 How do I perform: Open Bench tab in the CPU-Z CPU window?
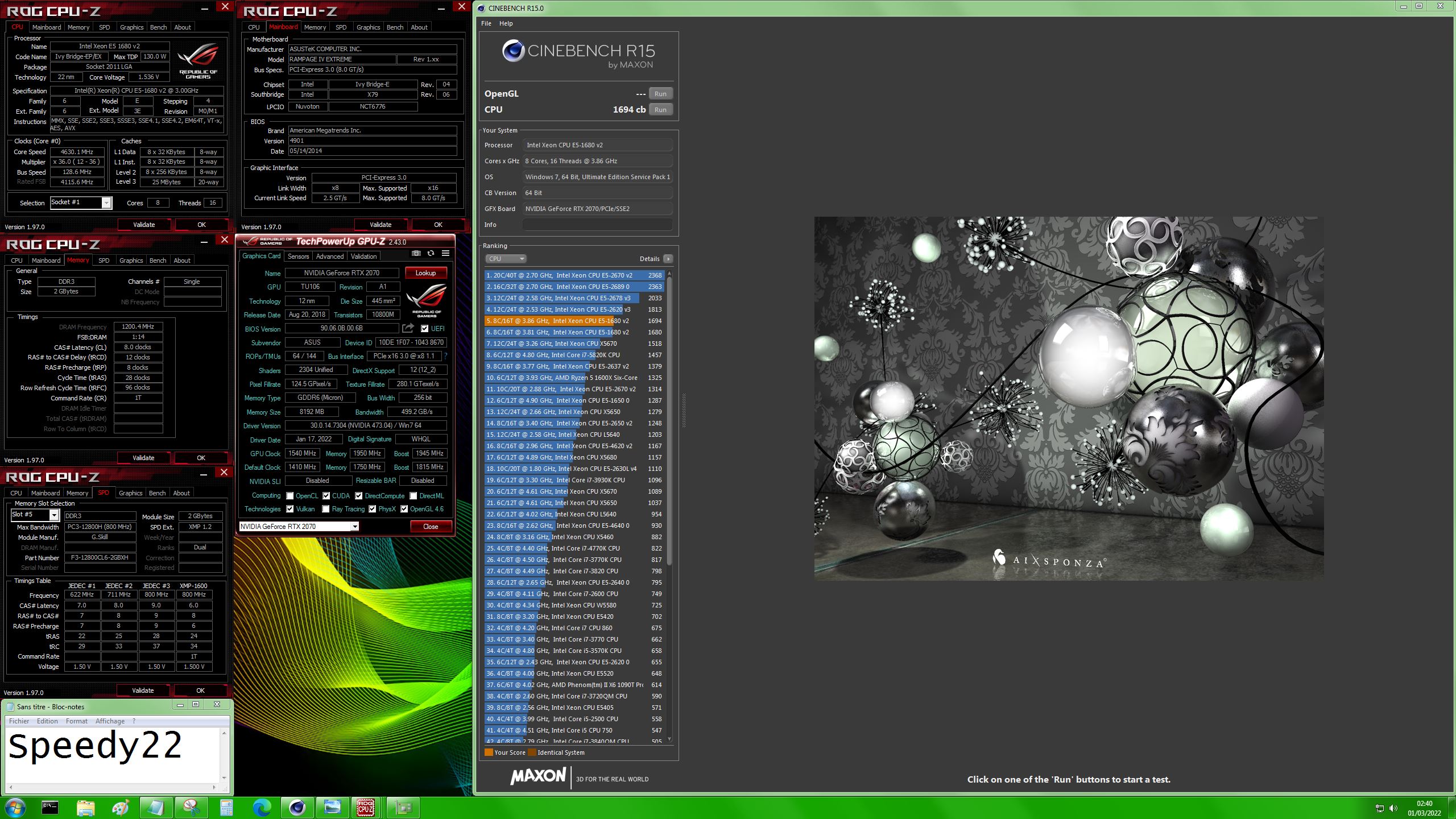(158, 27)
